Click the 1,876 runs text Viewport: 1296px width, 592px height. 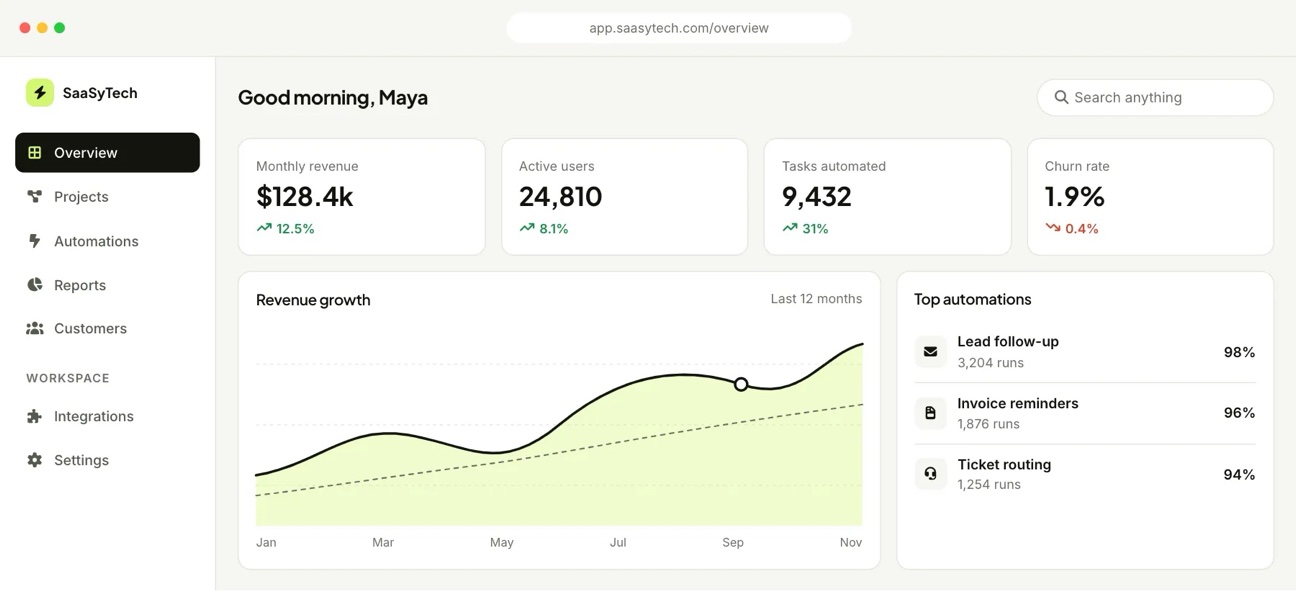point(988,424)
